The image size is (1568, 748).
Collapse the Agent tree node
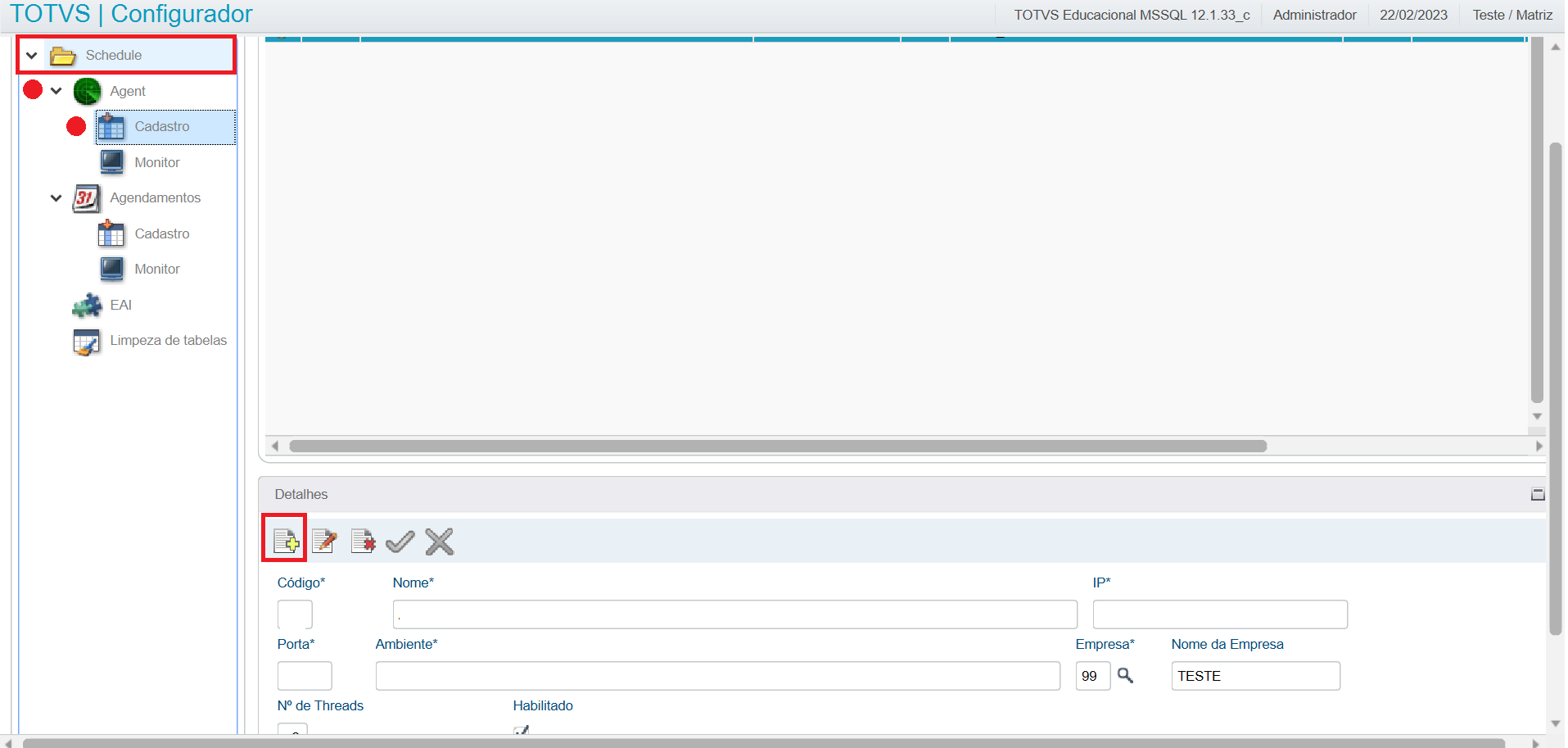click(56, 91)
